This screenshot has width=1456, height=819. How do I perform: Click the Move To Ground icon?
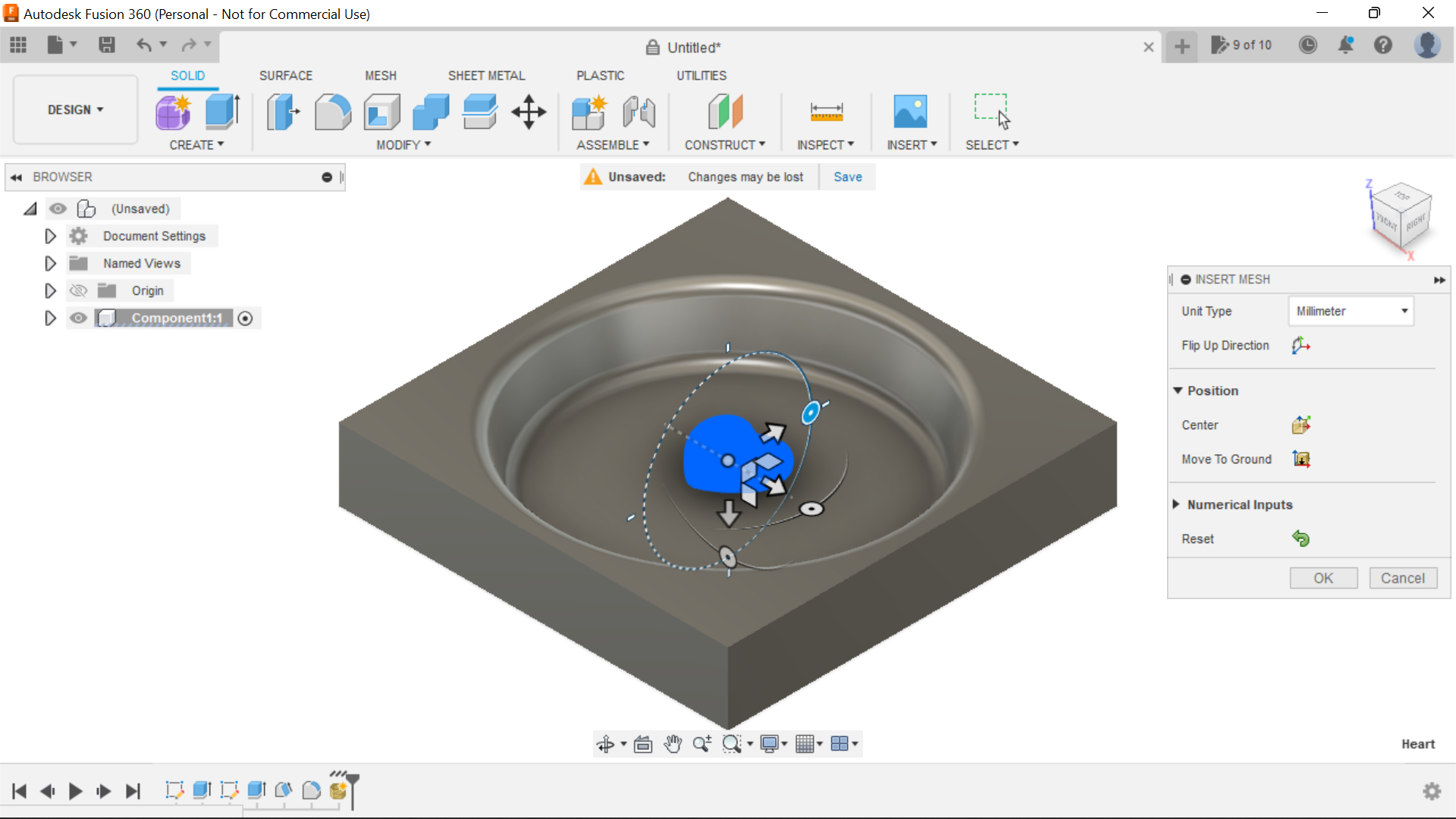pos(1301,459)
